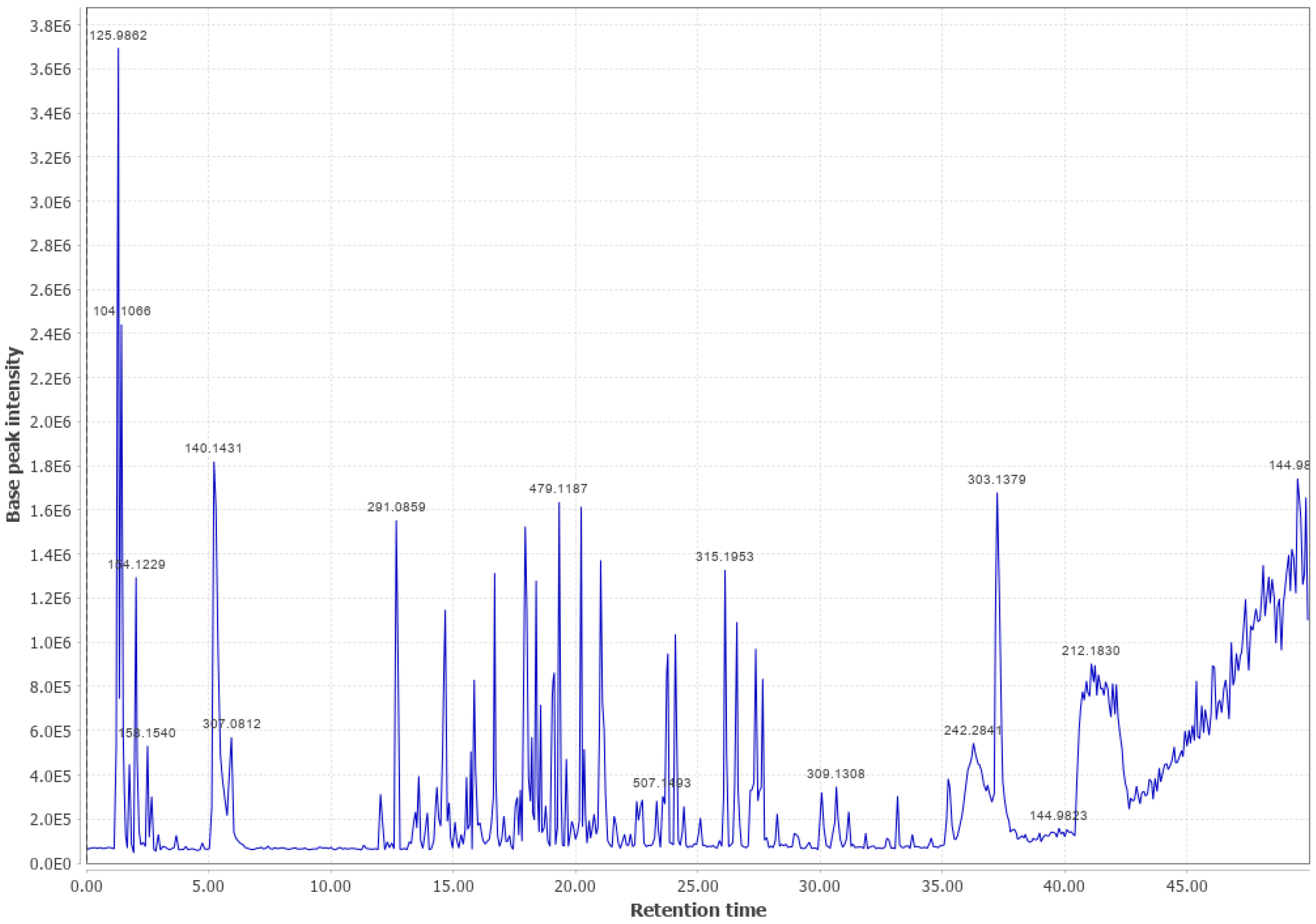Select the 212.1830 peak label
The width and height of the screenshot is (1316, 924).
[1091, 651]
